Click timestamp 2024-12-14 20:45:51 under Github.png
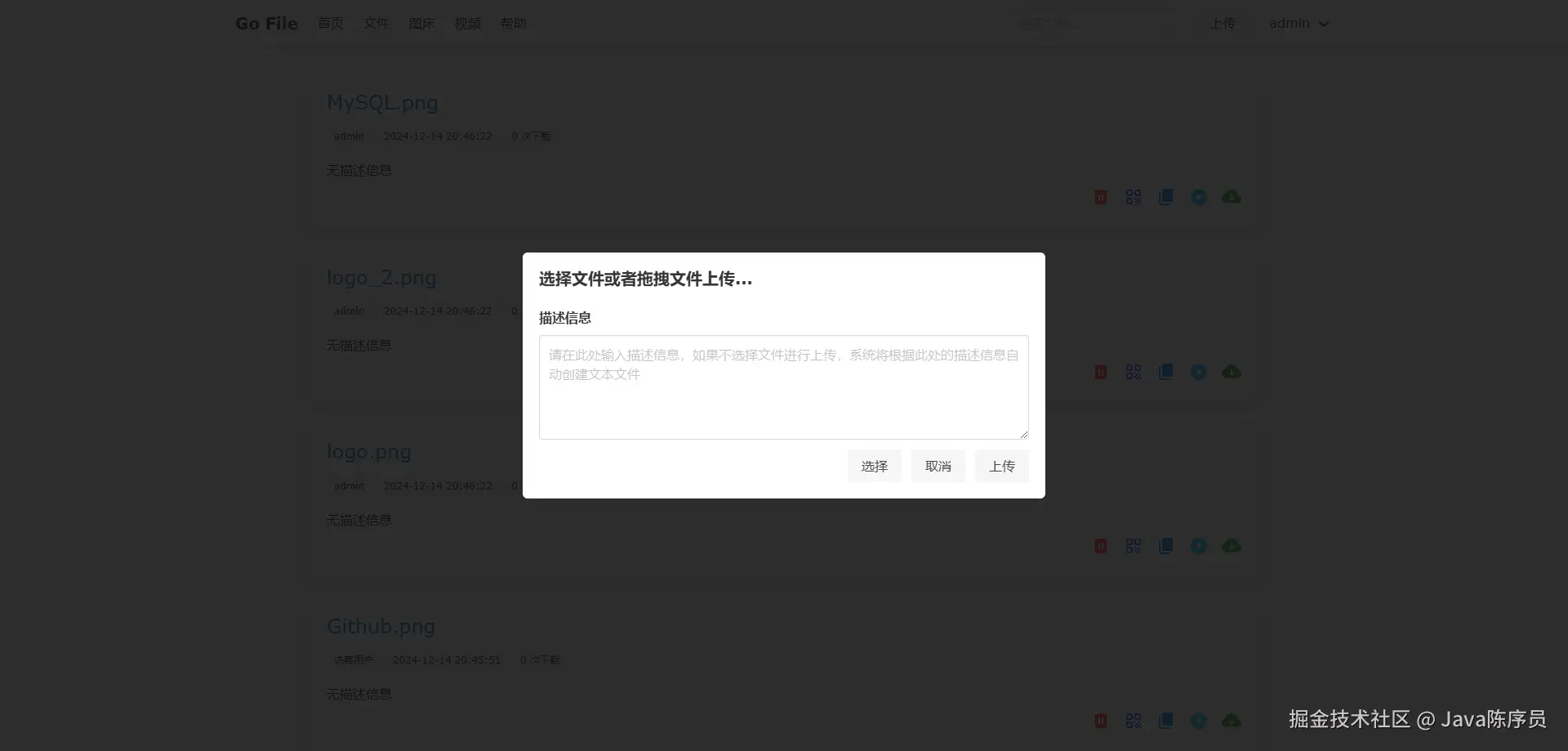 click(x=447, y=660)
